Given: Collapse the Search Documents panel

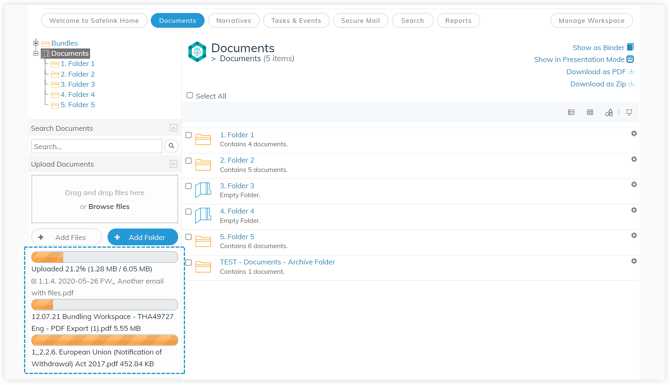Looking at the screenshot, I should point(173,128).
